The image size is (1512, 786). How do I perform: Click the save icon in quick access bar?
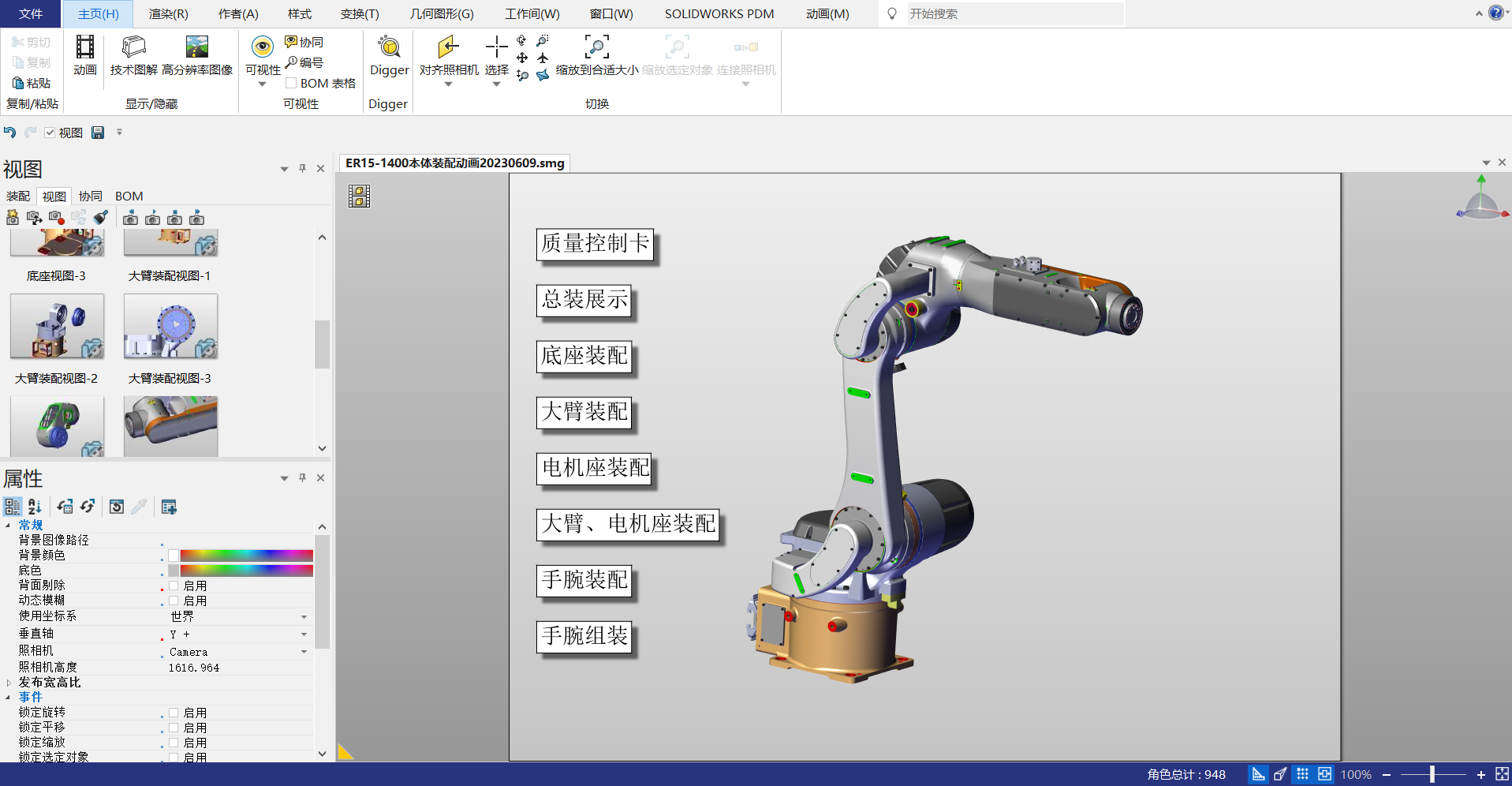tap(98, 133)
